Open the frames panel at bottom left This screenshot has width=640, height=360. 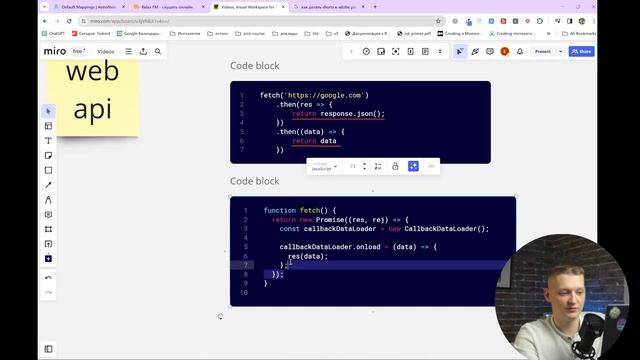[x=49, y=349]
